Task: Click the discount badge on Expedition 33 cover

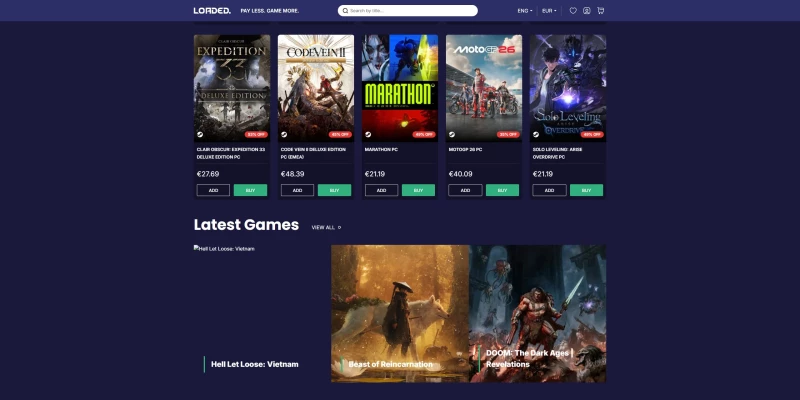Action: pos(256,135)
